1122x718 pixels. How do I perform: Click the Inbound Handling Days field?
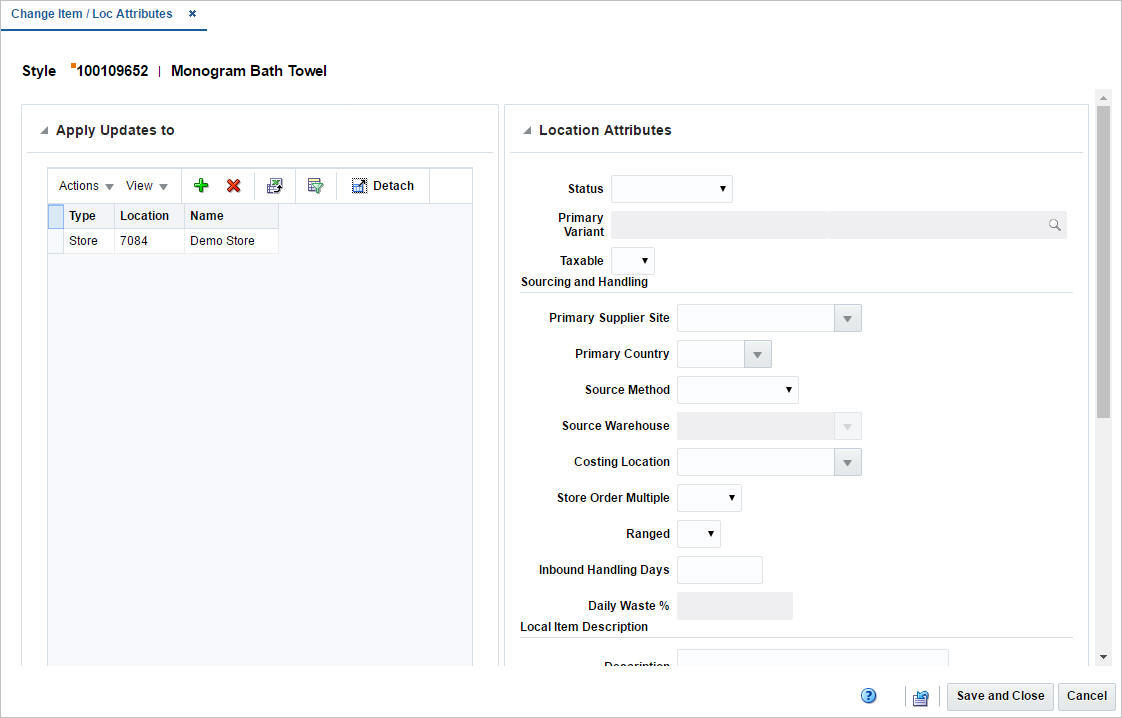[719, 569]
